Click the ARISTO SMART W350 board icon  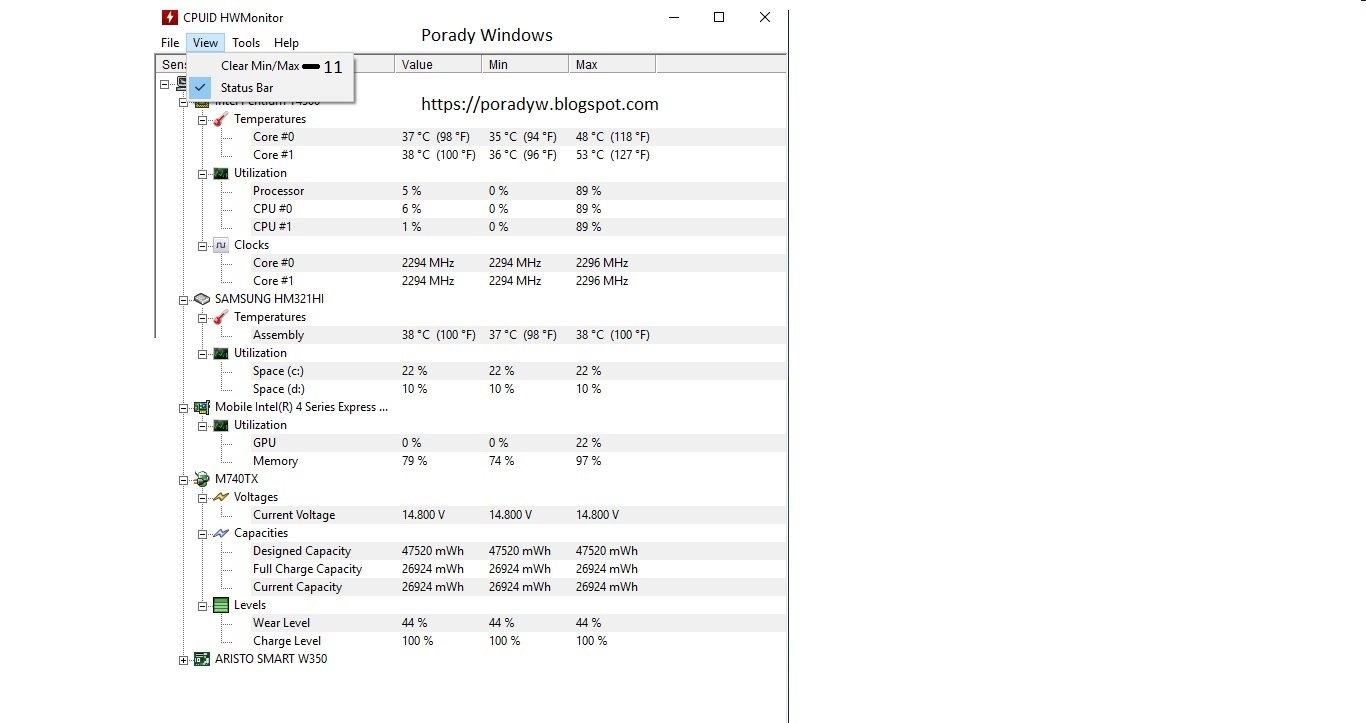pyautogui.click(x=201, y=659)
